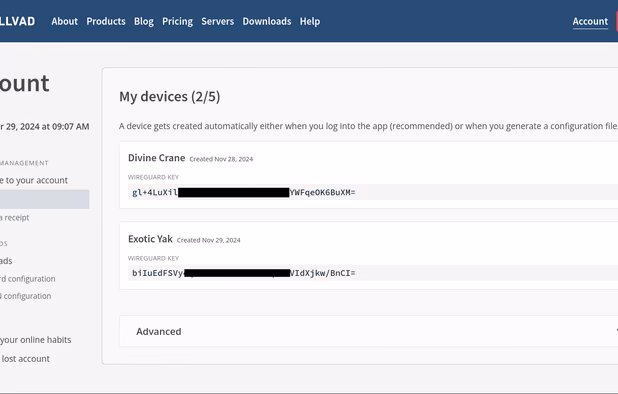The height and width of the screenshot is (394, 618).
Task: Click the Account link in the navbar
Action: (x=590, y=21)
